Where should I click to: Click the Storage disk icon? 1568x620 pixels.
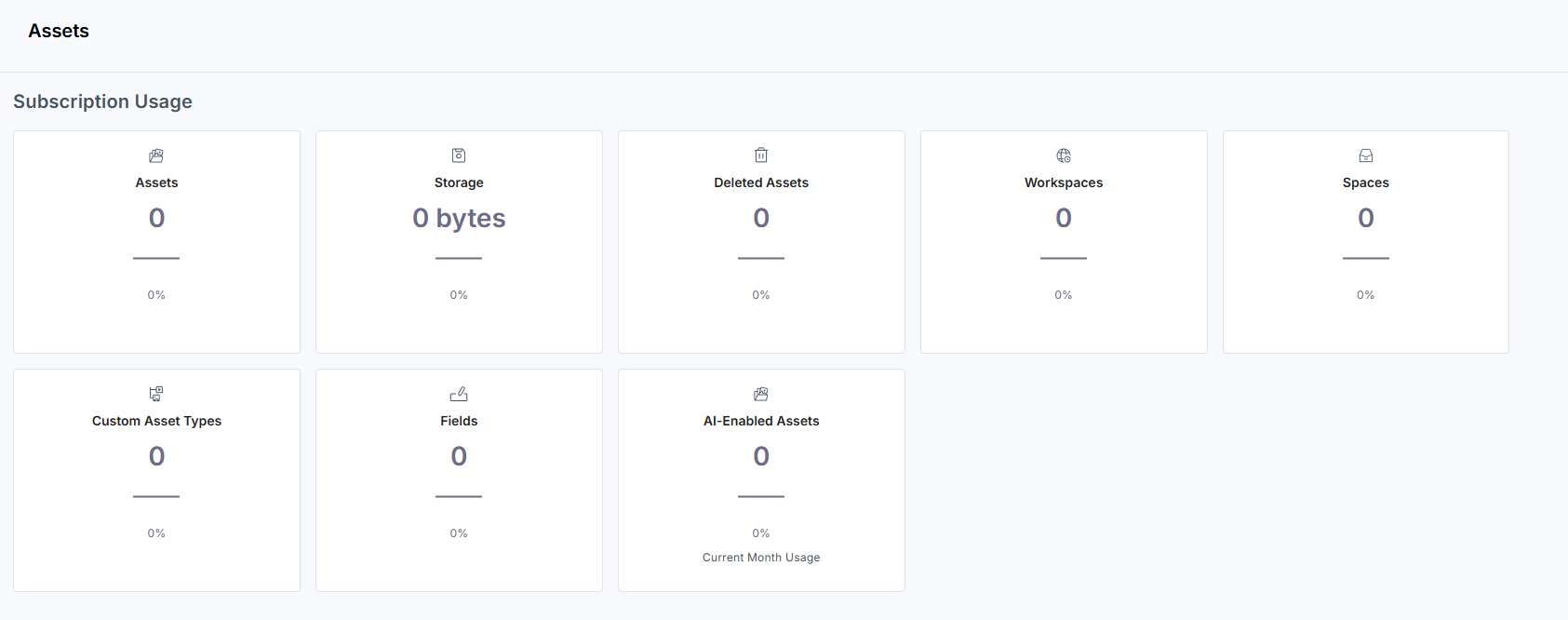(x=459, y=155)
